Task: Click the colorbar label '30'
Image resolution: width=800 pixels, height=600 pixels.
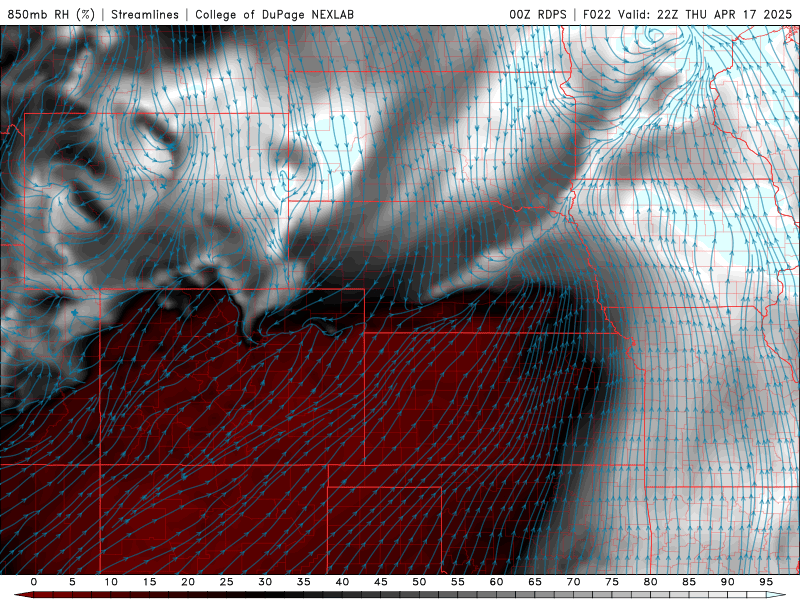Action: pyautogui.click(x=265, y=582)
